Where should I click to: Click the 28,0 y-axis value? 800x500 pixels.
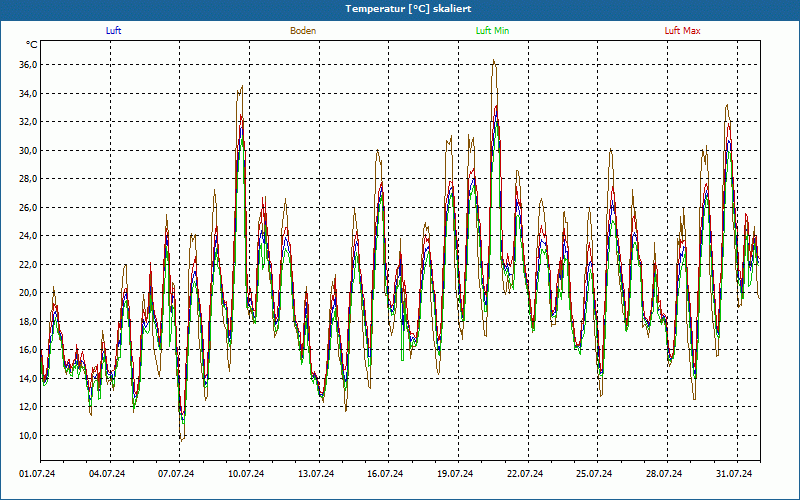(29, 179)
